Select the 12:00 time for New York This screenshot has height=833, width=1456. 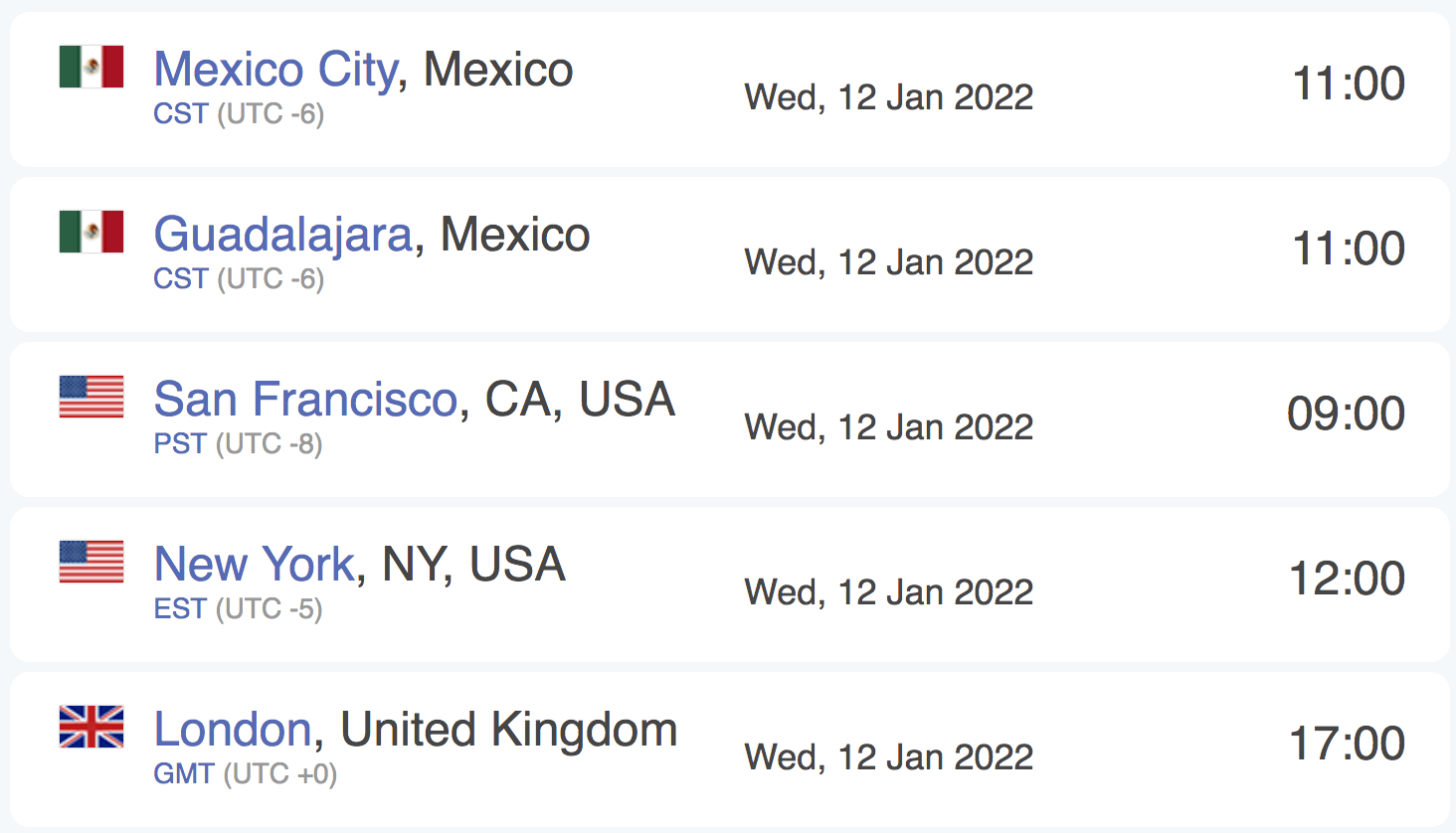tap(1347, 579)
